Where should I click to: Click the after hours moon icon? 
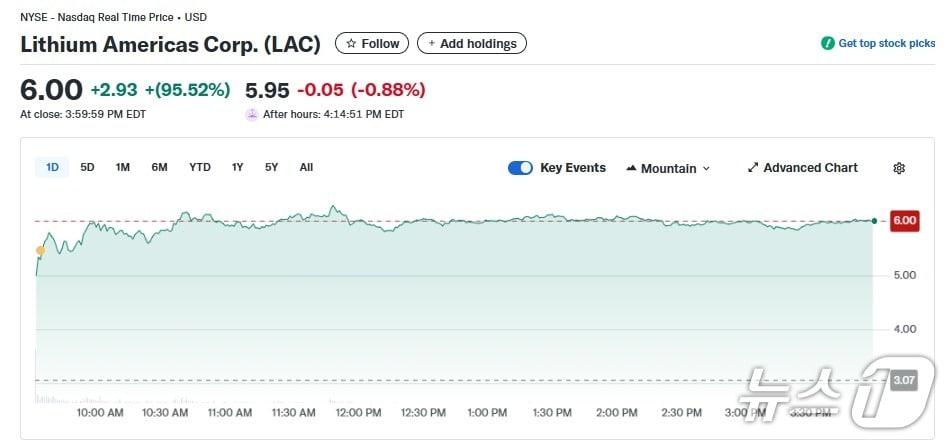252,114
